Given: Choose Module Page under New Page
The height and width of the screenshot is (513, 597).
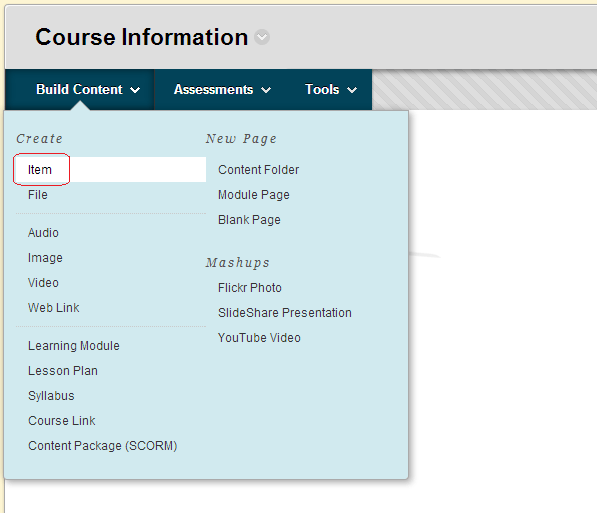Looking at the screenshot, I should coord(254,195).
